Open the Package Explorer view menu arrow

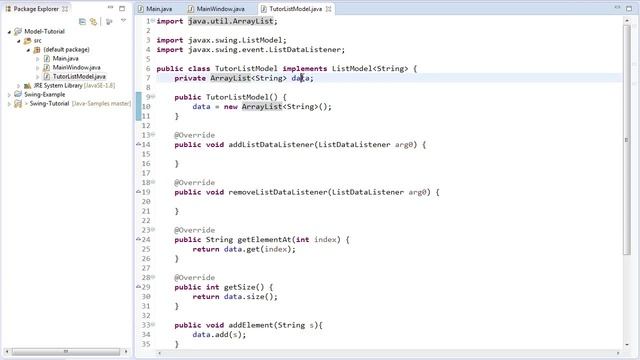123,21
